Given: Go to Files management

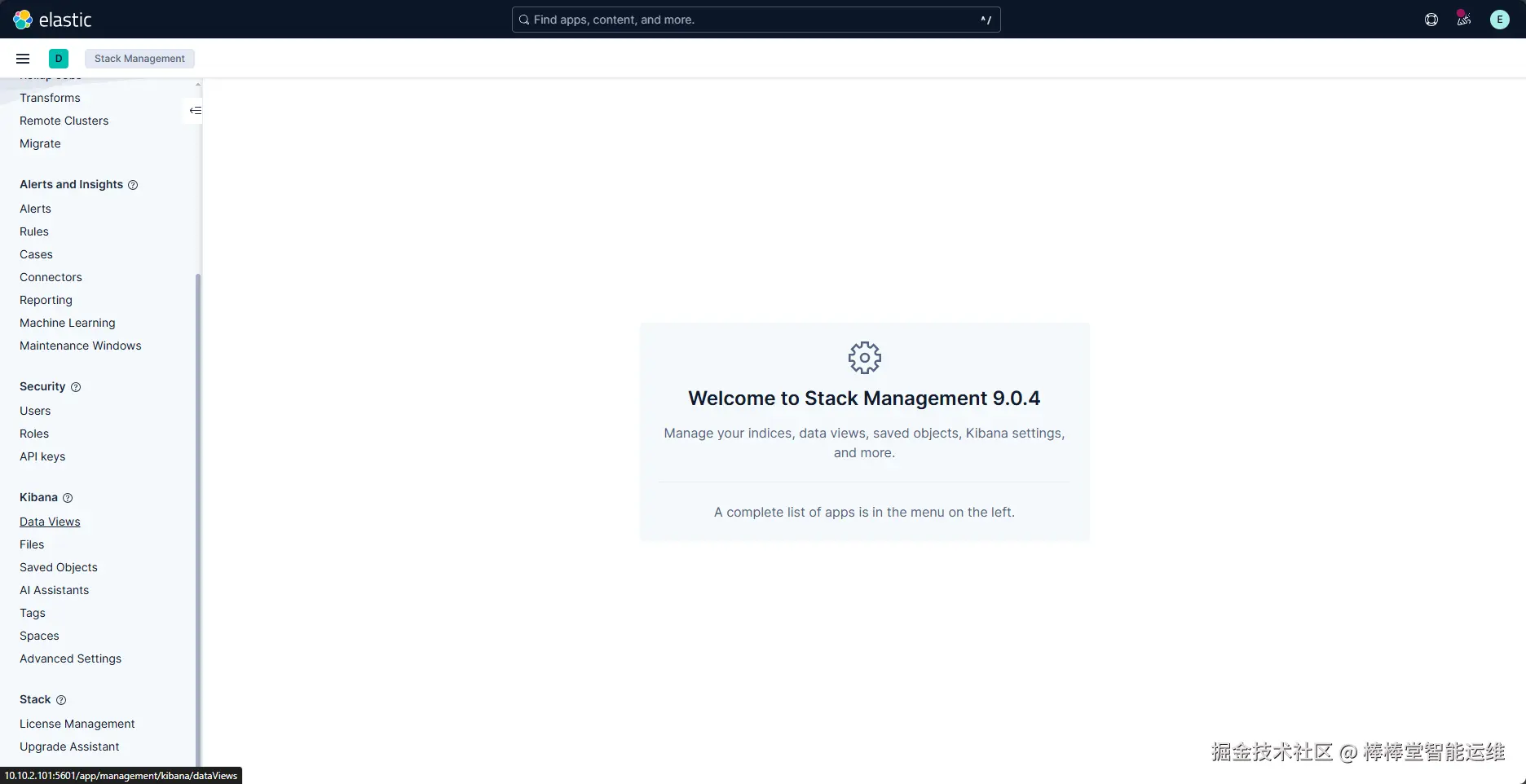Looking at the screenshot, I should (x=32, y=544).
